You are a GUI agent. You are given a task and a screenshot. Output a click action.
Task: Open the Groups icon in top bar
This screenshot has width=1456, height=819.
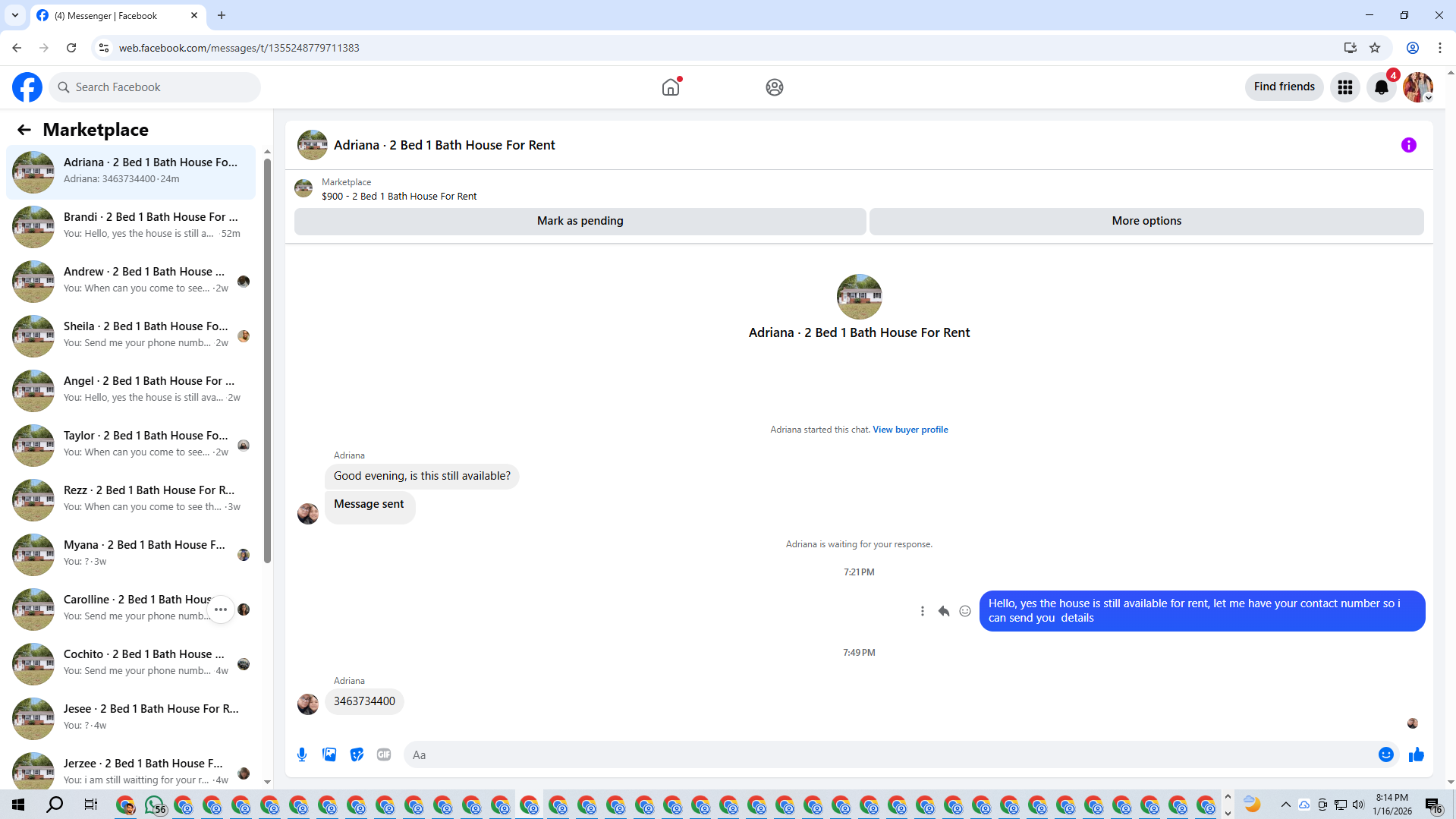(774, 87)
